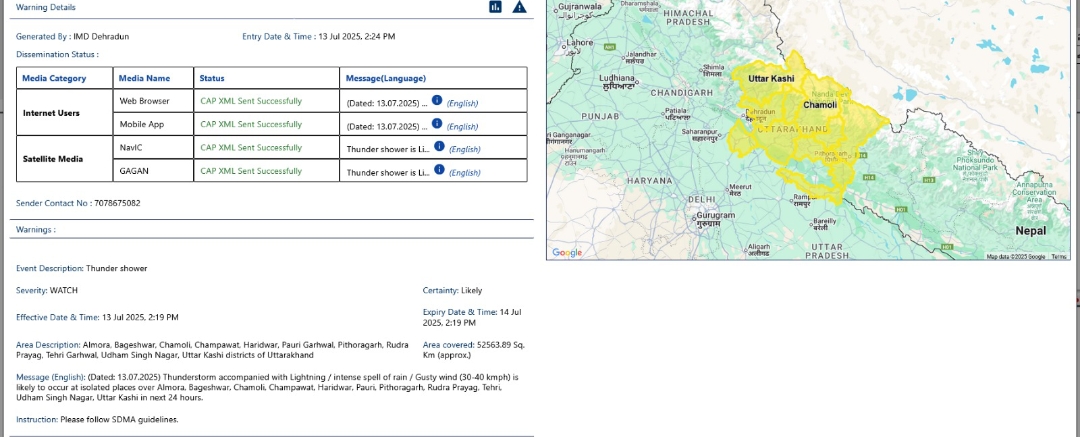Screen dimensions: 1080x437
Task: Click the warning triangle icon in the header
Action: click(519, 7)
